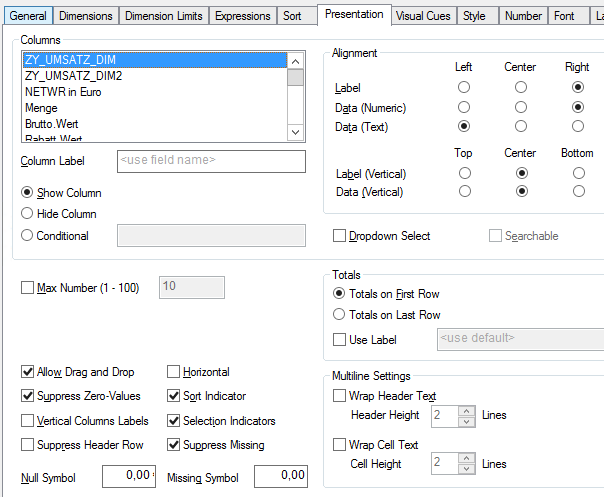604x497 pixels.
Task: Set Data (Text) alignment to Right
Action: coord(578,127)
